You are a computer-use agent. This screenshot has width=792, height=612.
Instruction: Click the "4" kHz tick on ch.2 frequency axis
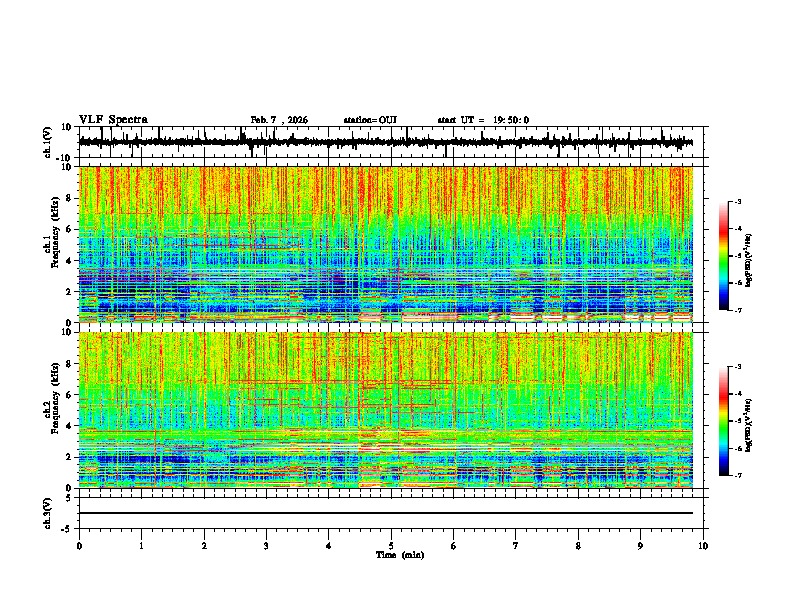[x=70, y=426]
